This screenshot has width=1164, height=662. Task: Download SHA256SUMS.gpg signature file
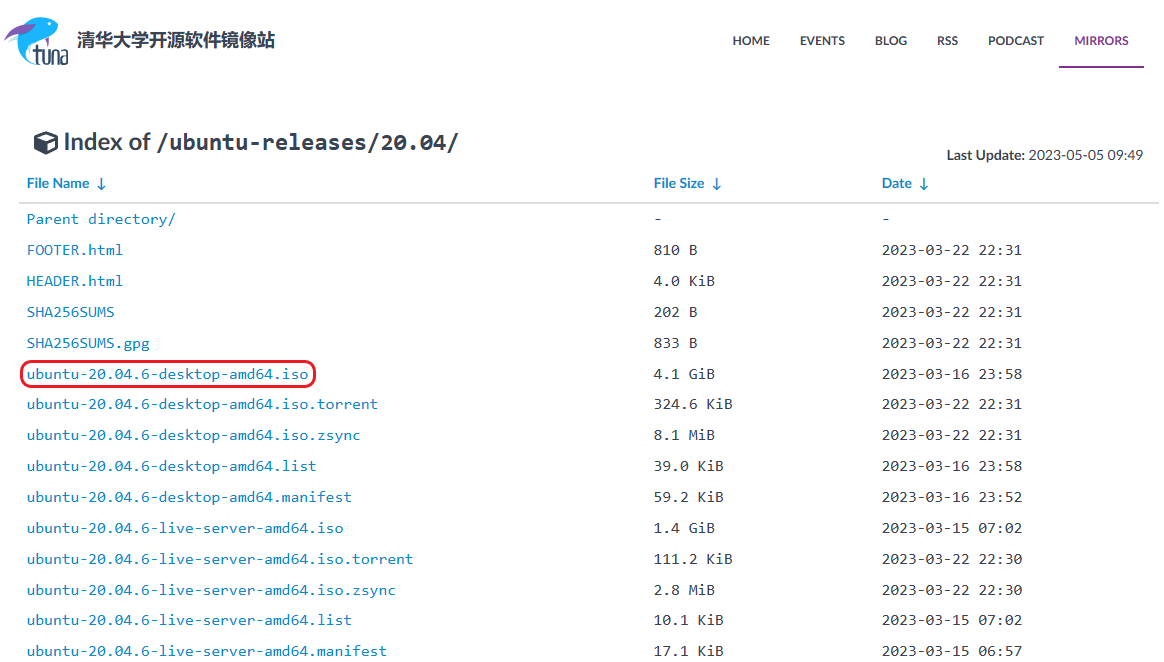click(88, 344)
